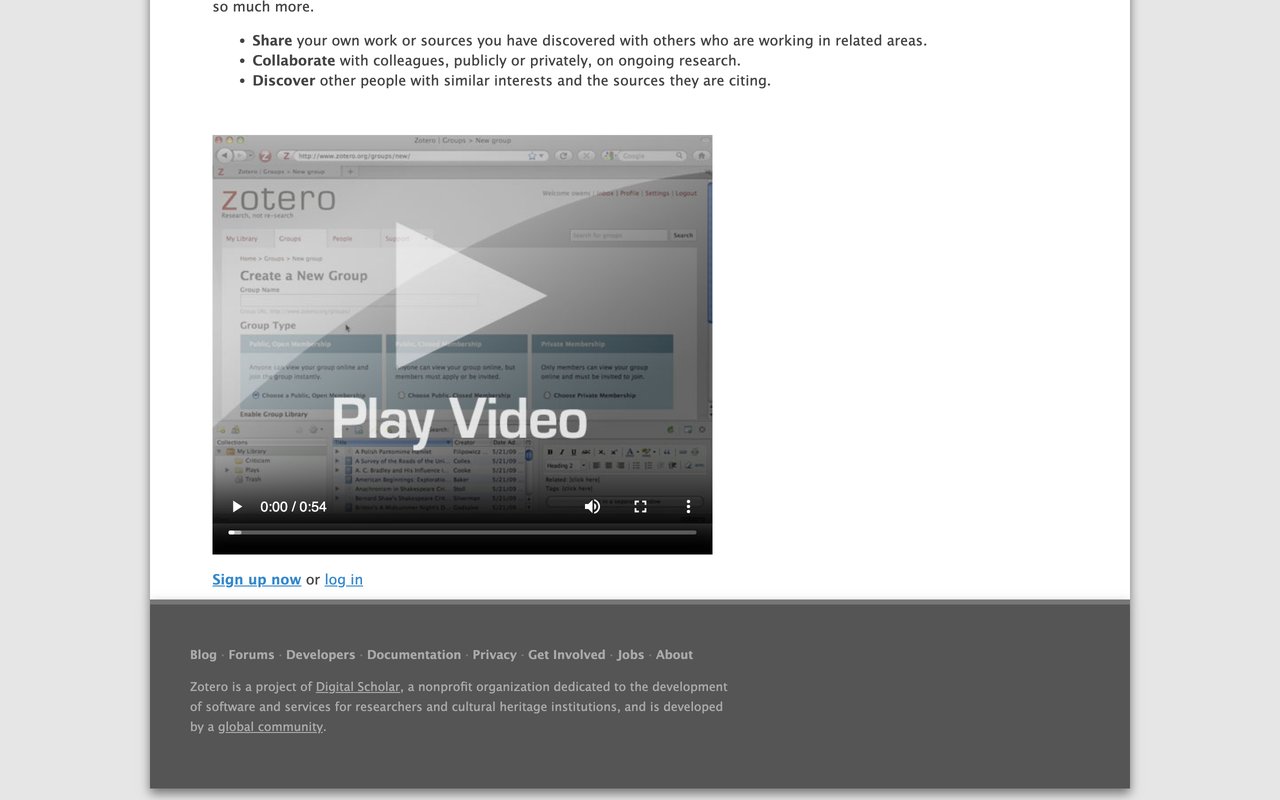Click the bold word "Collaborate" in the list
Screen dimensions: 1280x800
click(294, 61)
